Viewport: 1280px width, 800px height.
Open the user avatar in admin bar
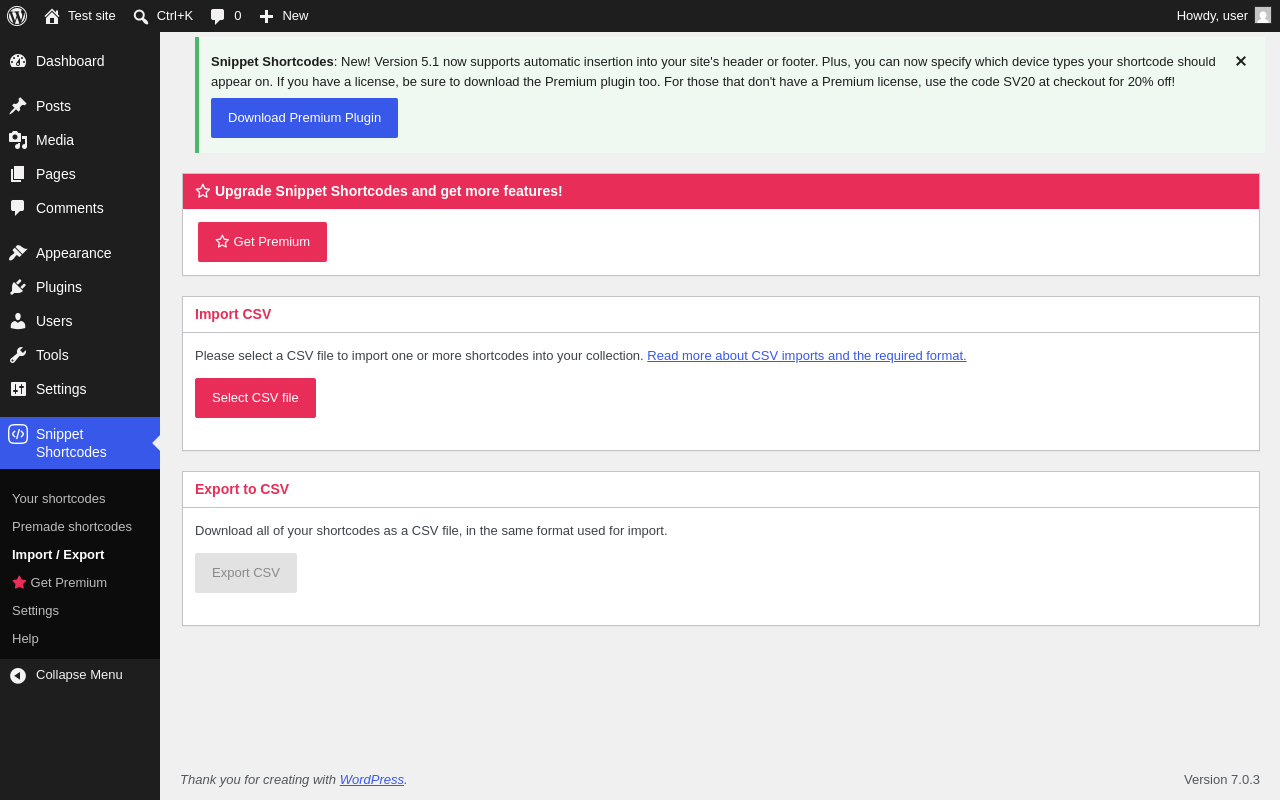coord(1263,15)
